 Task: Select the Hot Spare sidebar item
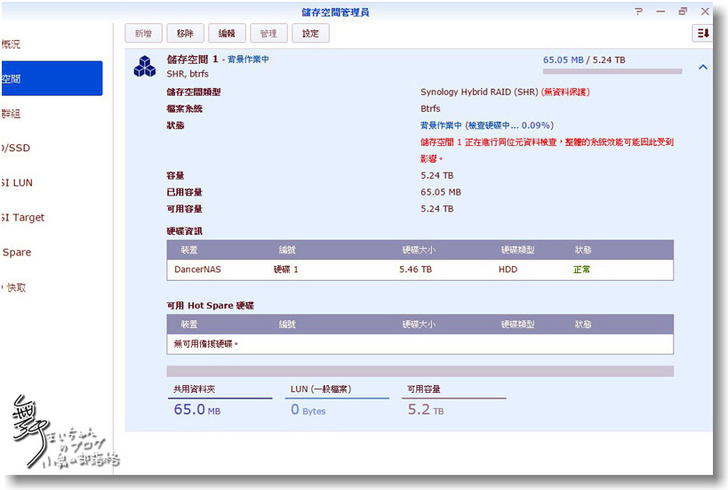(x=16, y=252)
